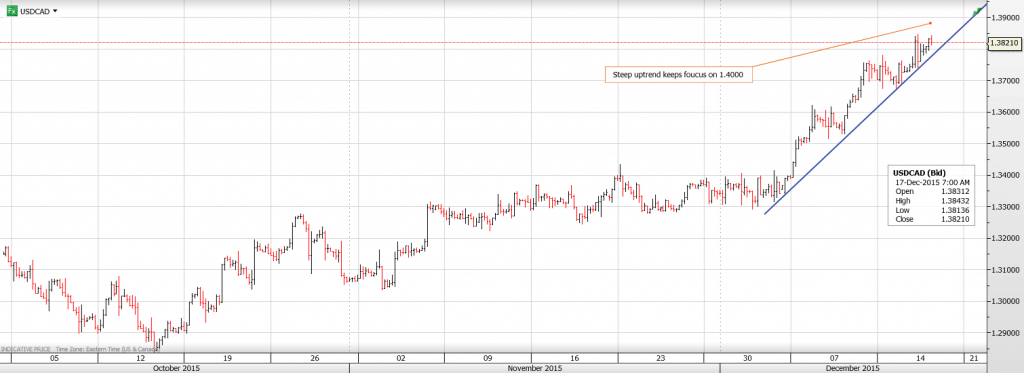Select the 'Steep uptrend keeps foucus on 1.4000' annotation box
Screen dimensions: 1024x373
(679, 75)
